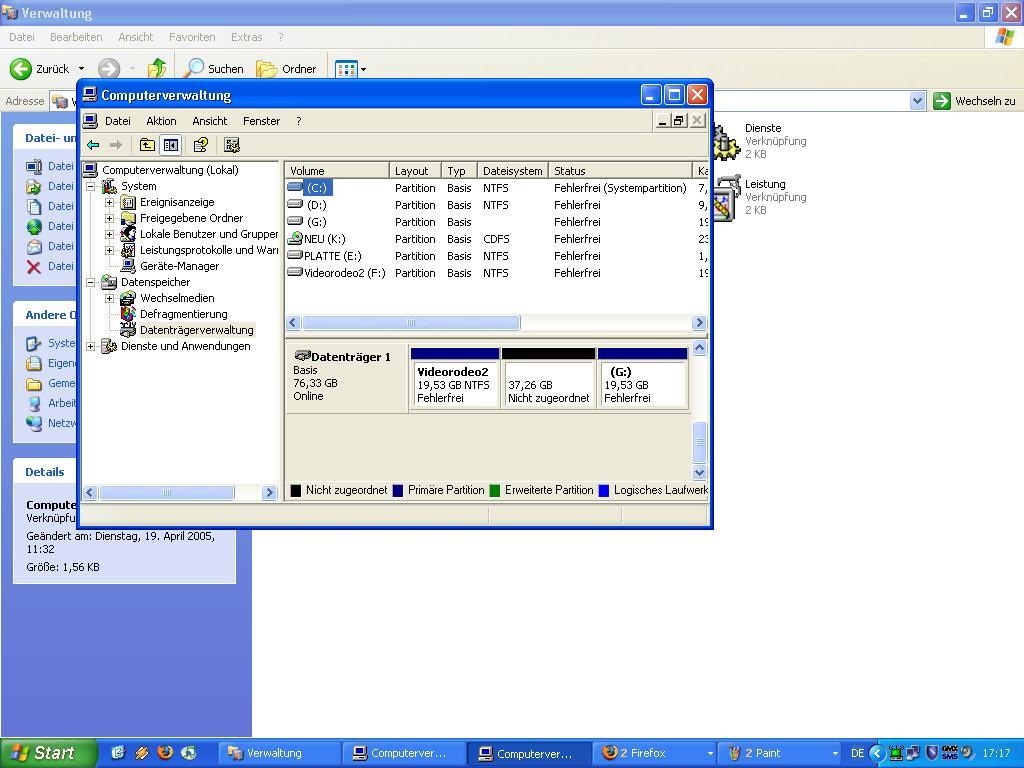Click the Verwaltung taskbar button

point(279,753)
